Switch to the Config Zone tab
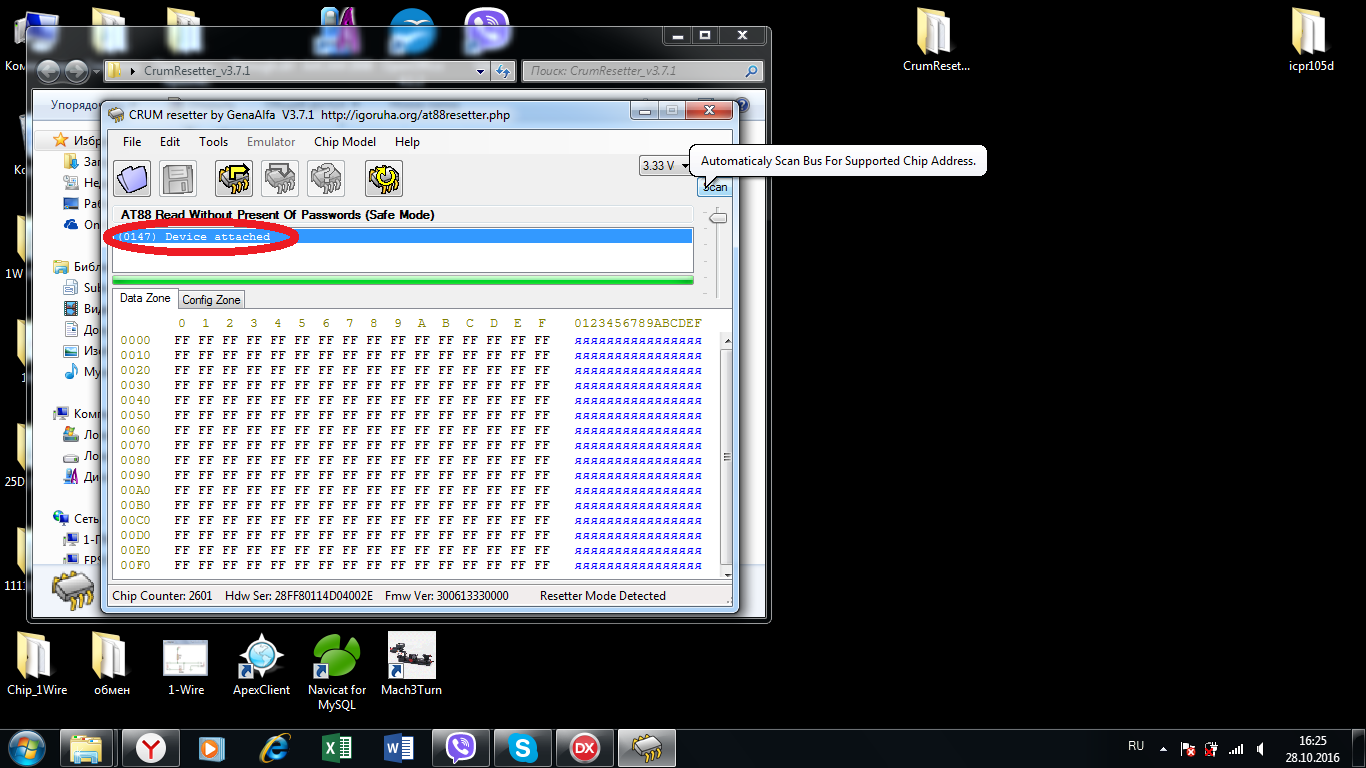This screenshot has width=1366, height=768. [x=211, y=300]
